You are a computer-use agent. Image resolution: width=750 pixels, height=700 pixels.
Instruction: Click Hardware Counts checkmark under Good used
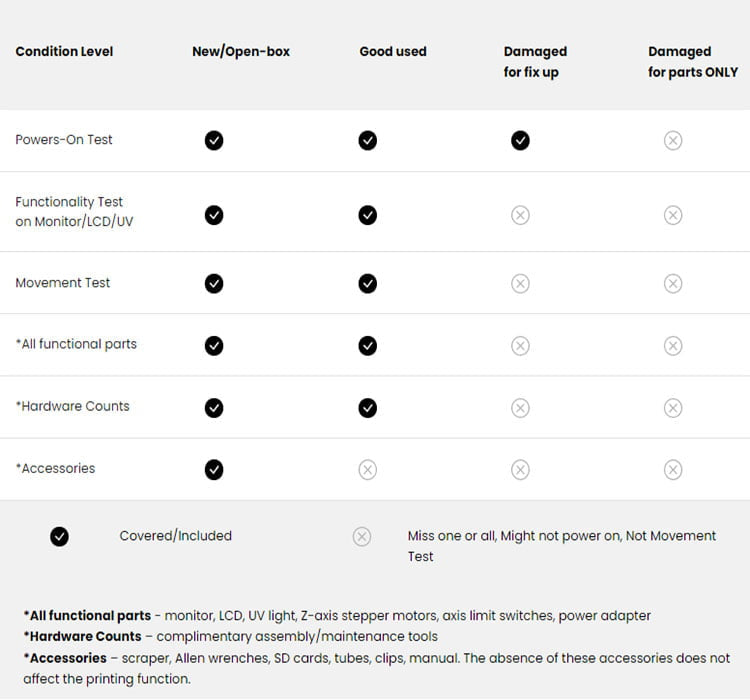click(x=368, y=408)
